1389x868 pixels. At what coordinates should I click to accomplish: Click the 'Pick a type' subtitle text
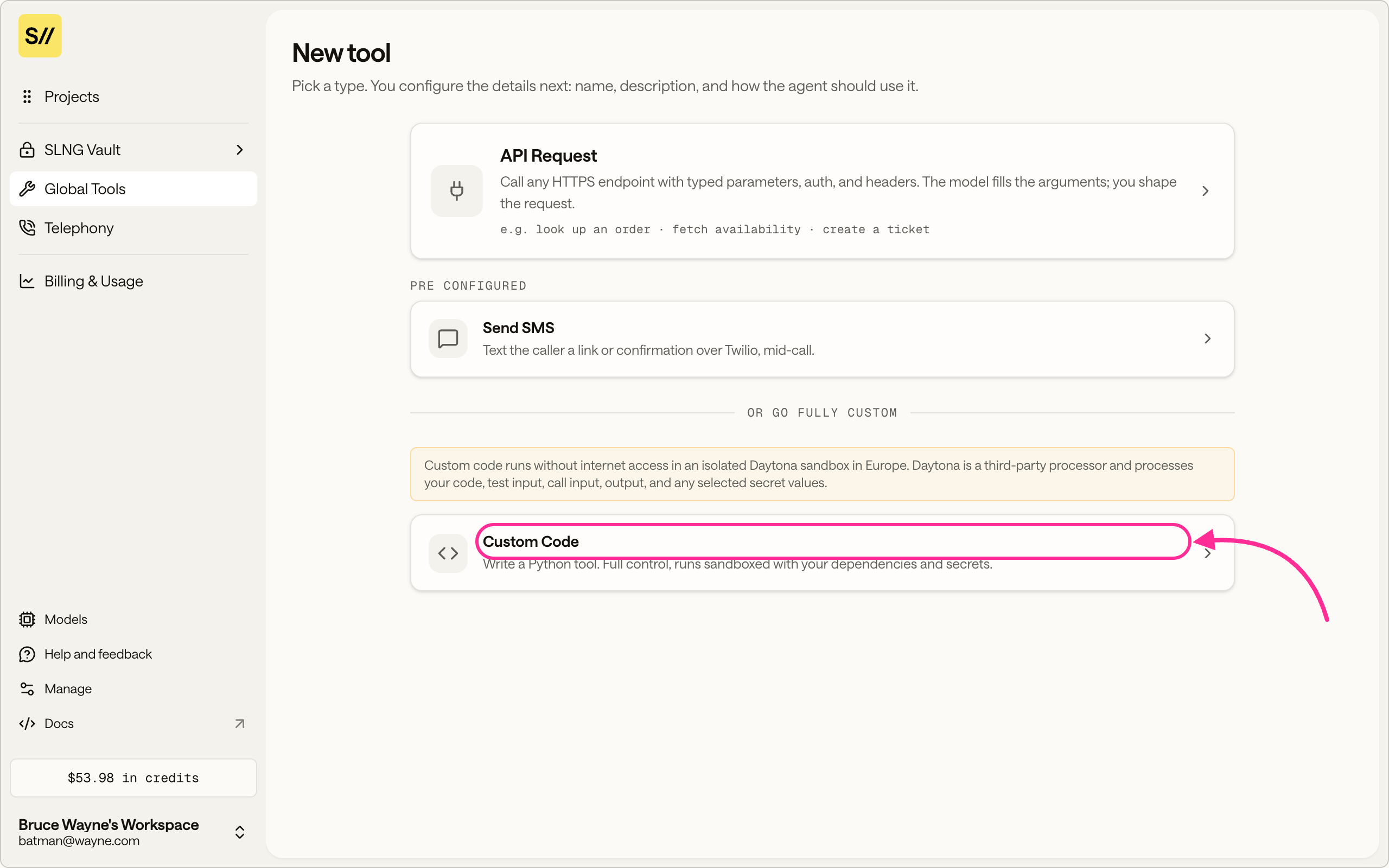[605, 86]
